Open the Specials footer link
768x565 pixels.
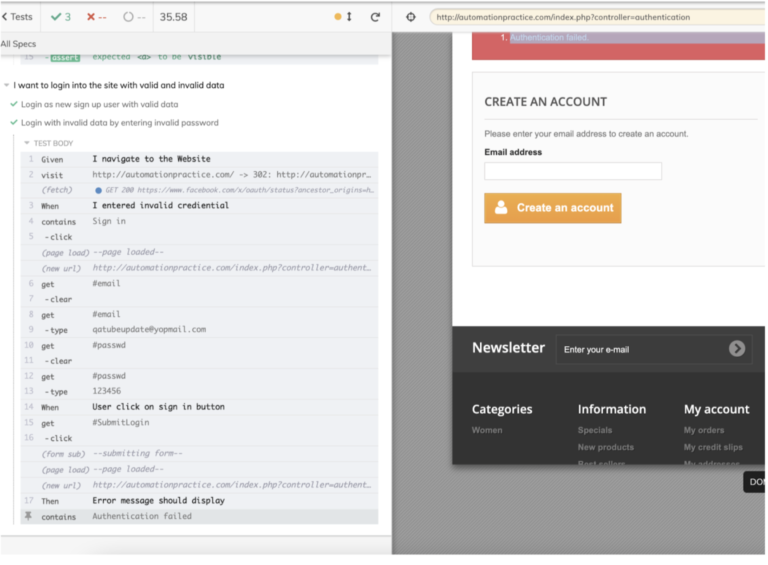[x=595, y=430]
